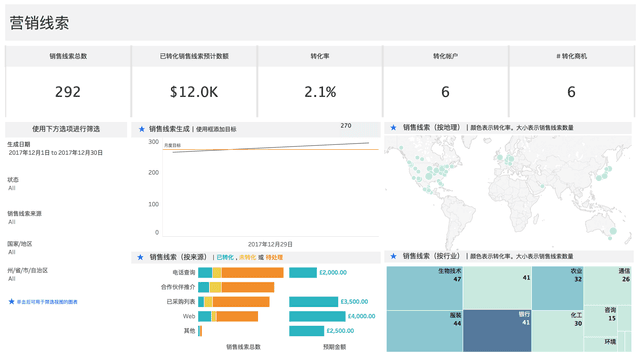Click the star icon beside 销售线索生成 title
640x361 pixels.
pos(142,129)
